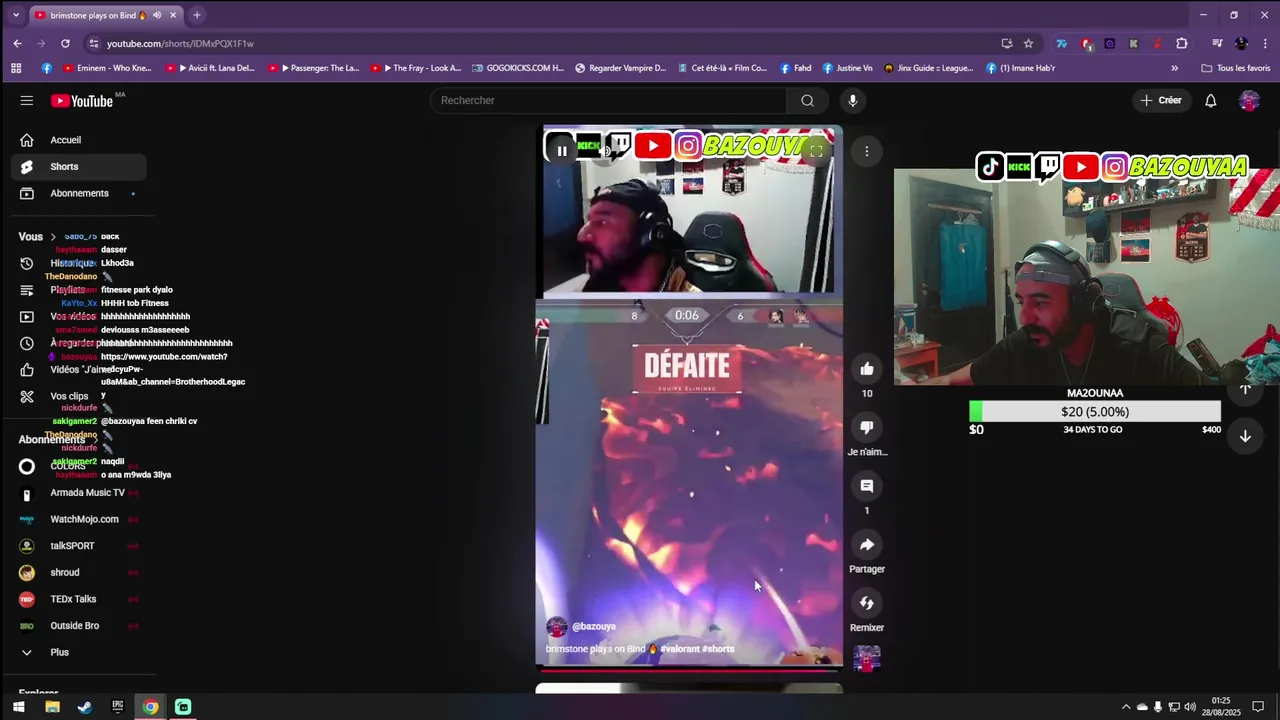This screenshot has width=1280, height=720.
Task: Open the Avicii ft. Lana Del... bookmark
Action: click(x=210, y=68)
